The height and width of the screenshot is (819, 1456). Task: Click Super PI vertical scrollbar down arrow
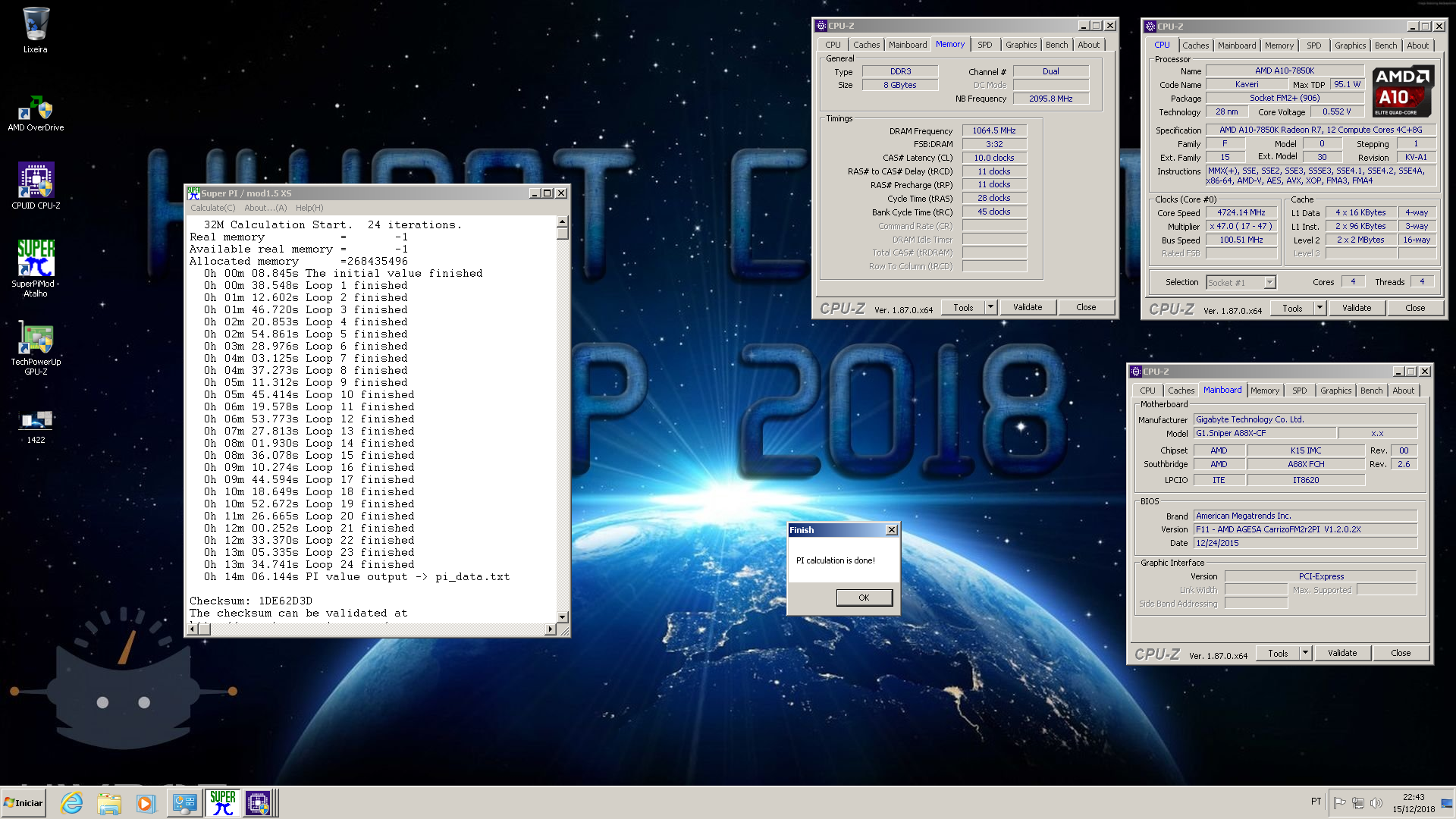(x=563, y=617)
